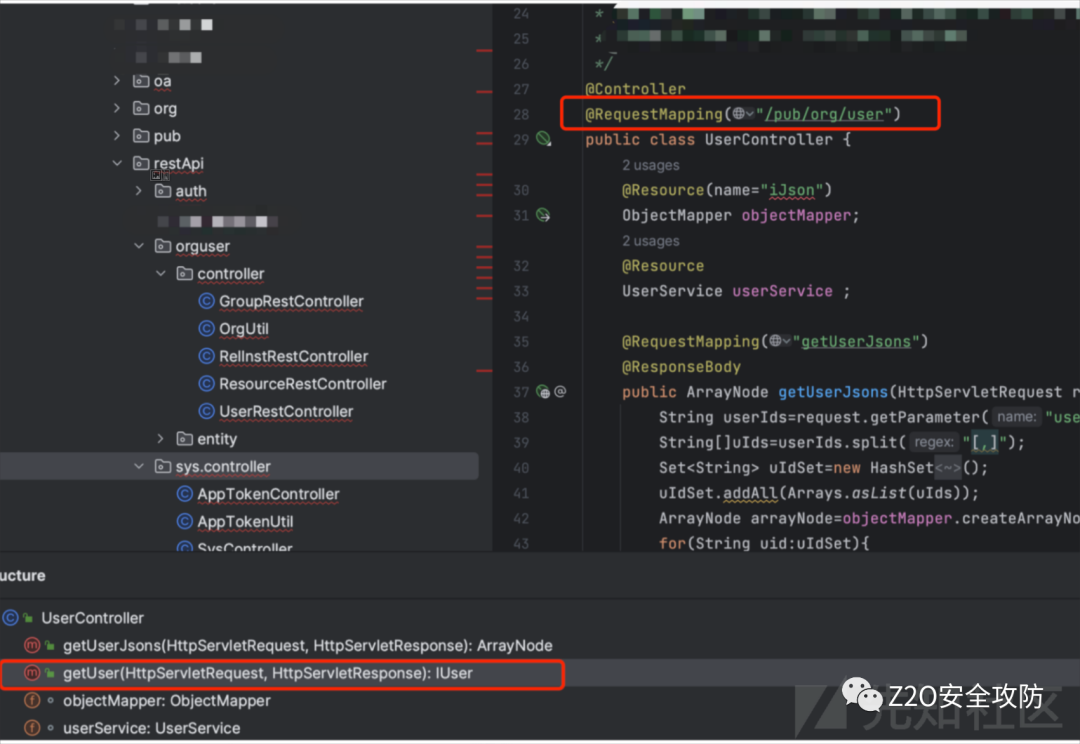This screenshot has width=1080, height=744.
Task: Open GroupRestController in the project tree
Action: click(x=291, y=301)
